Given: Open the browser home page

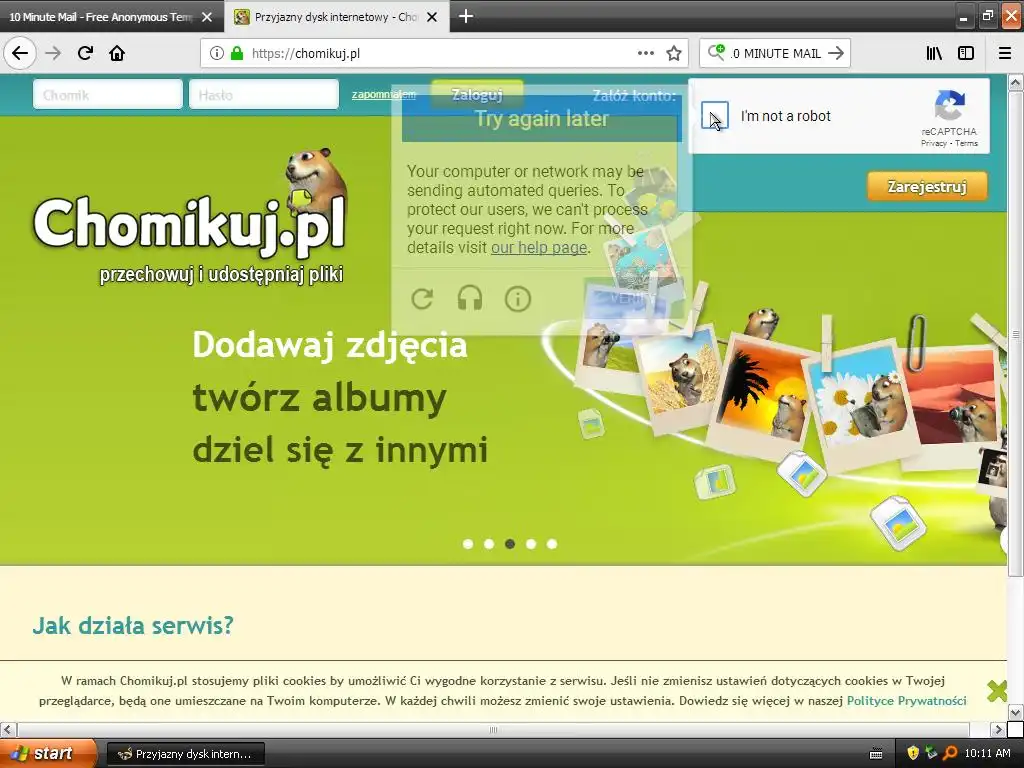Looking at the screenshot, I should coord(117,53).
